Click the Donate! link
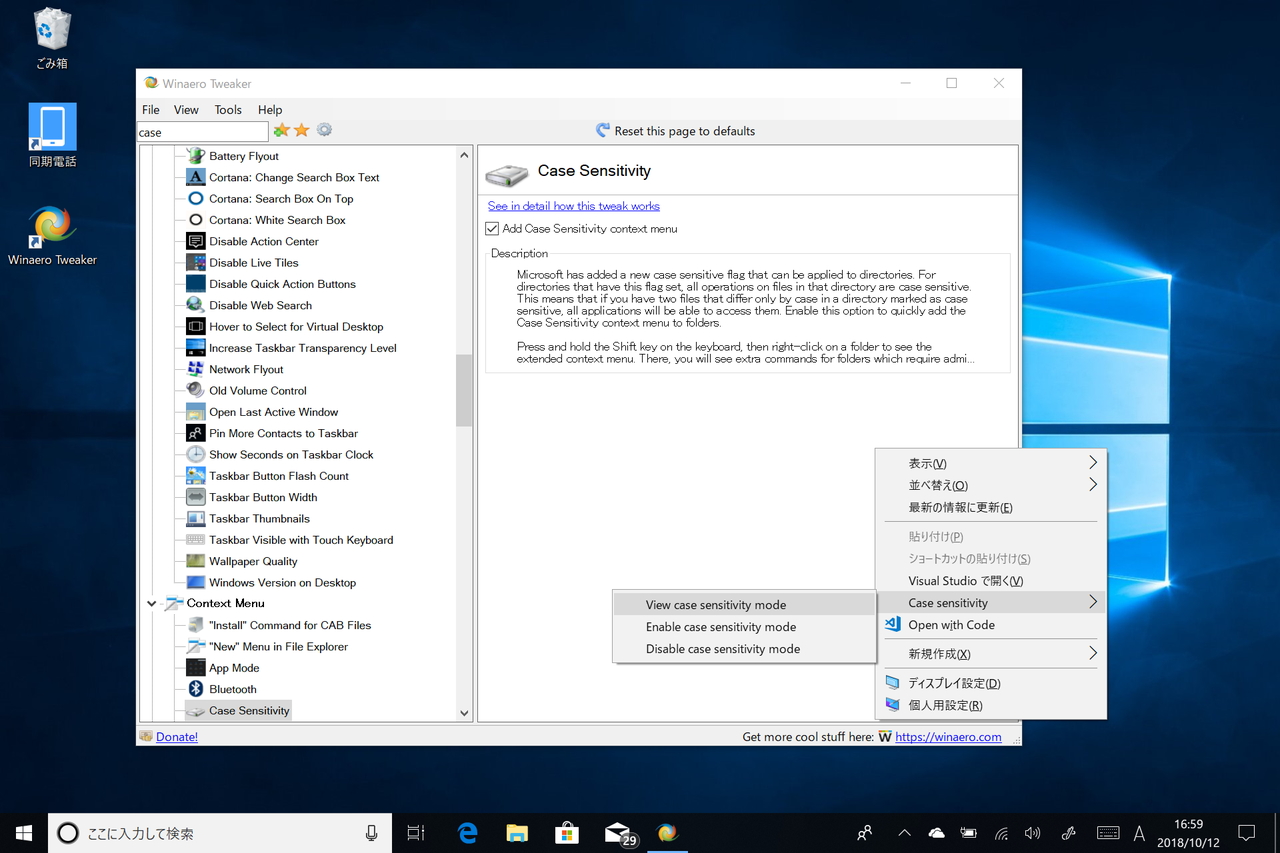 tap(177, 737)
